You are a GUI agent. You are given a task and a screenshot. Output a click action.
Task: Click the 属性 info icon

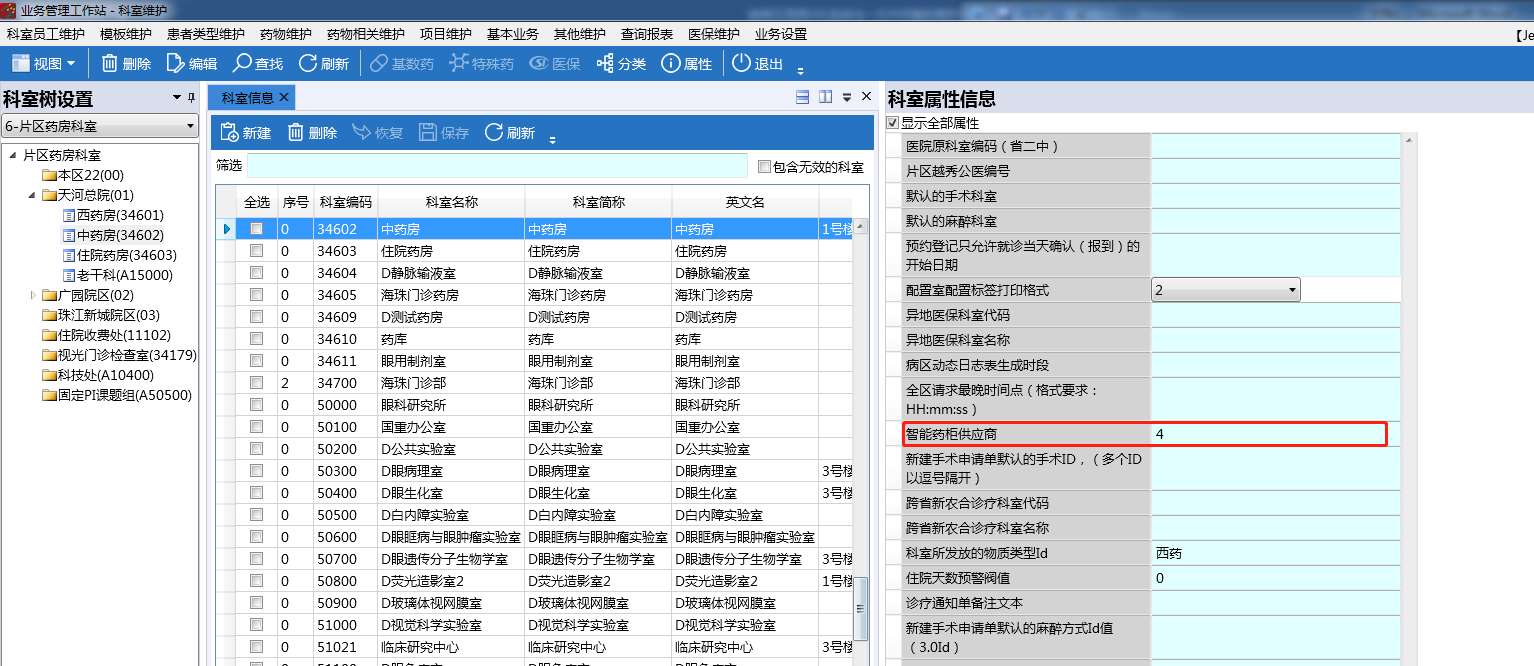672,63
